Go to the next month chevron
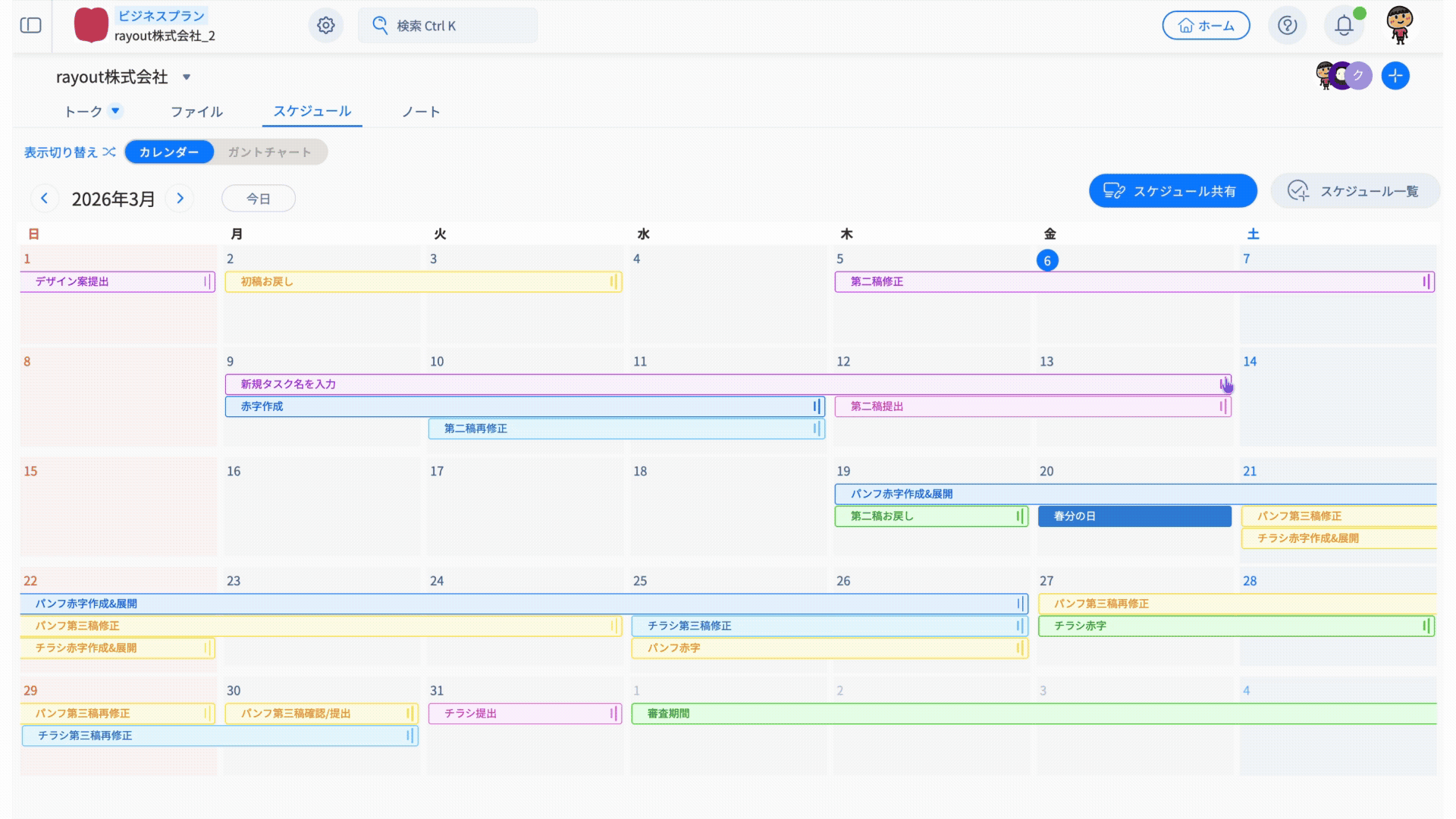Screen dimensions: 1456x819 (180, 198)
